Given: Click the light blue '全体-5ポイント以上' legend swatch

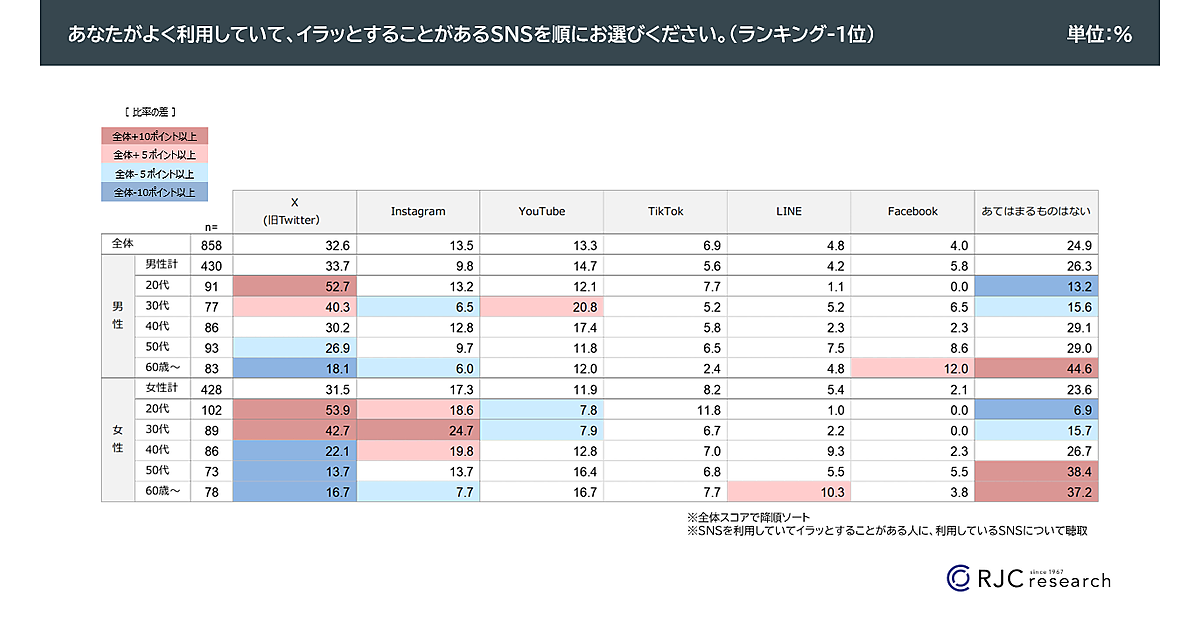Looking at the screenshot, I should click(154, 174).
